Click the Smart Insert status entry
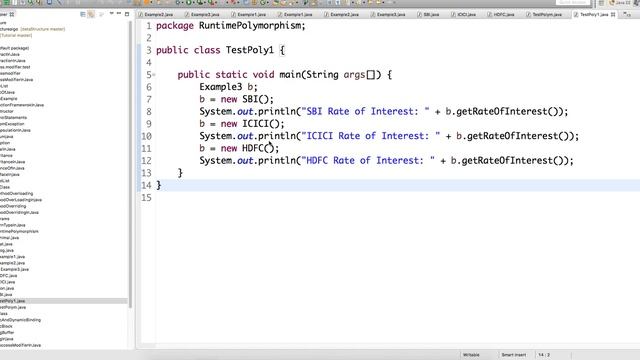The height and width of the screenshot is (360, 640). click(513, 355)
